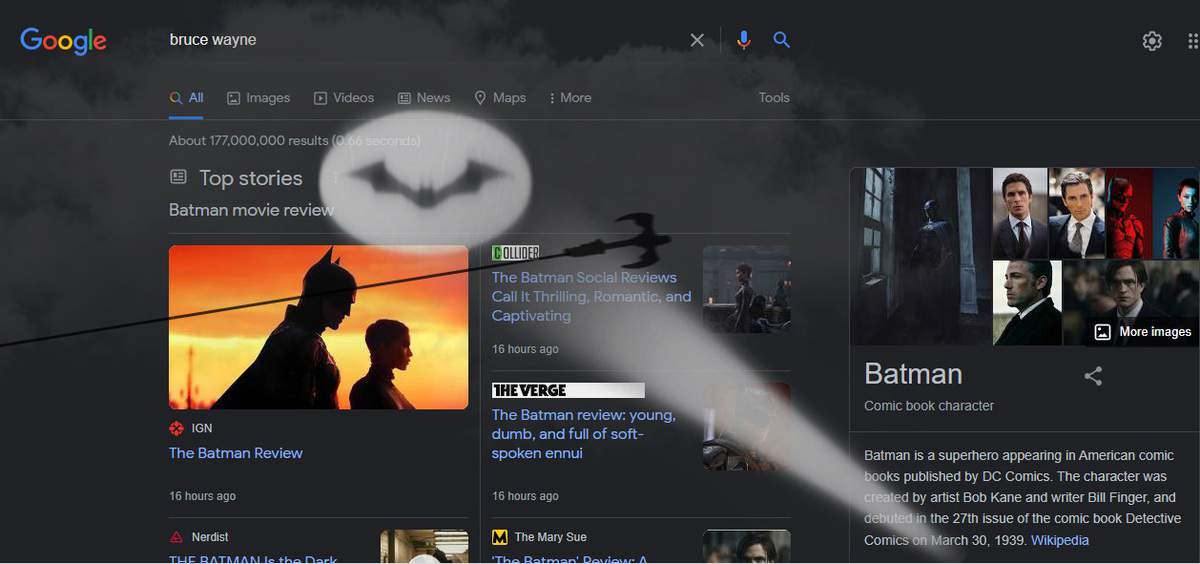
Task: Switch to the News tab
Action: tap(424, 98)
